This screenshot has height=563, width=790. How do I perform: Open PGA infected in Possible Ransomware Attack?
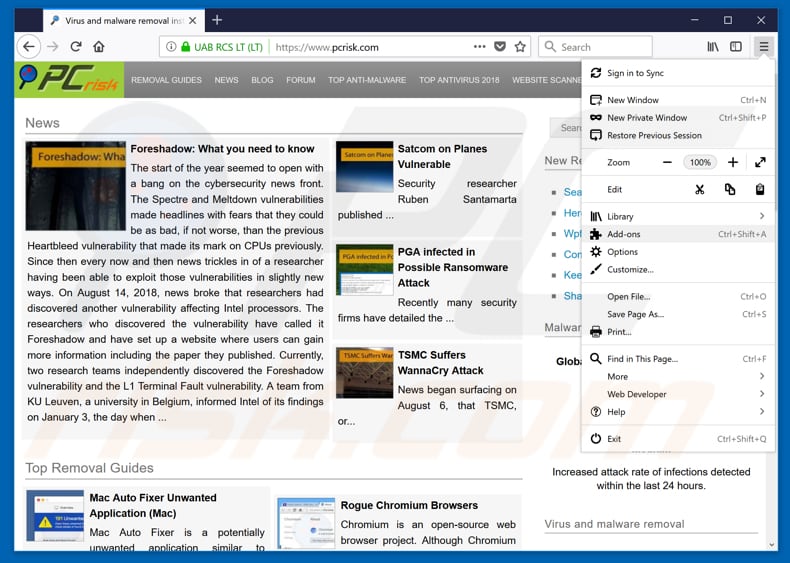pyautogui.click(x=452, y=267)
